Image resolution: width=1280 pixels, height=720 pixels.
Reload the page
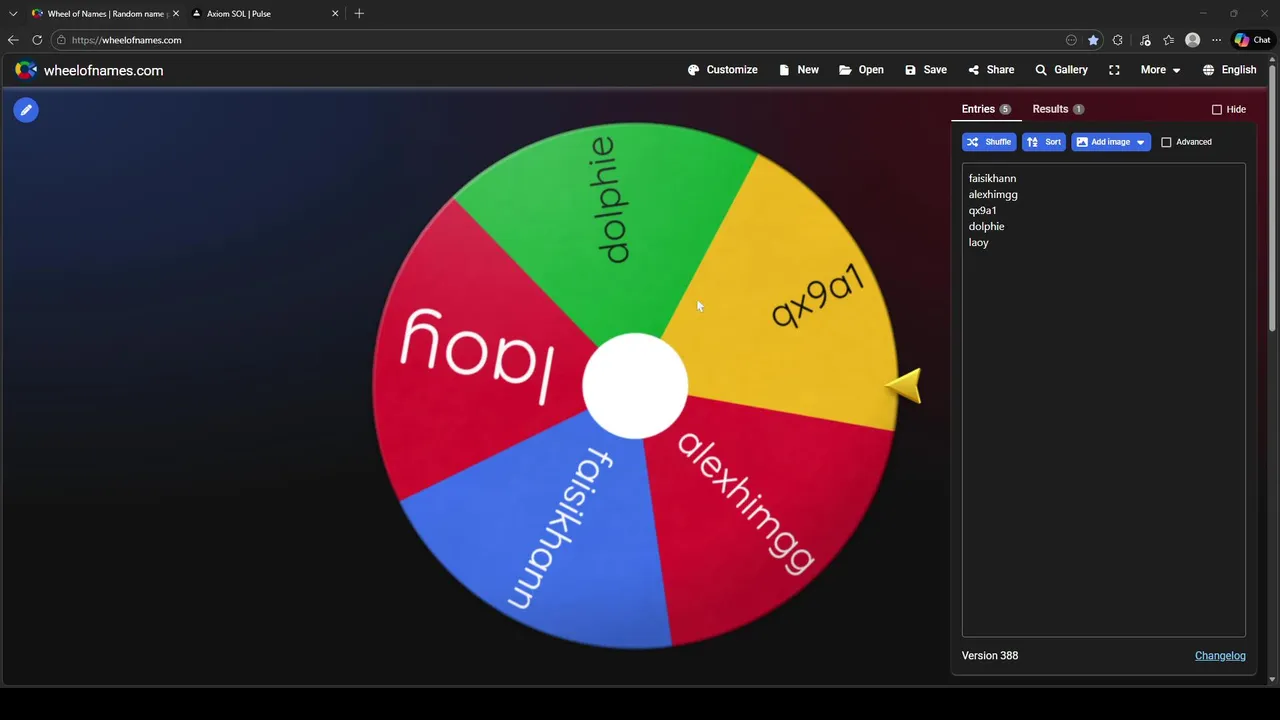click(x=37, y=40)
